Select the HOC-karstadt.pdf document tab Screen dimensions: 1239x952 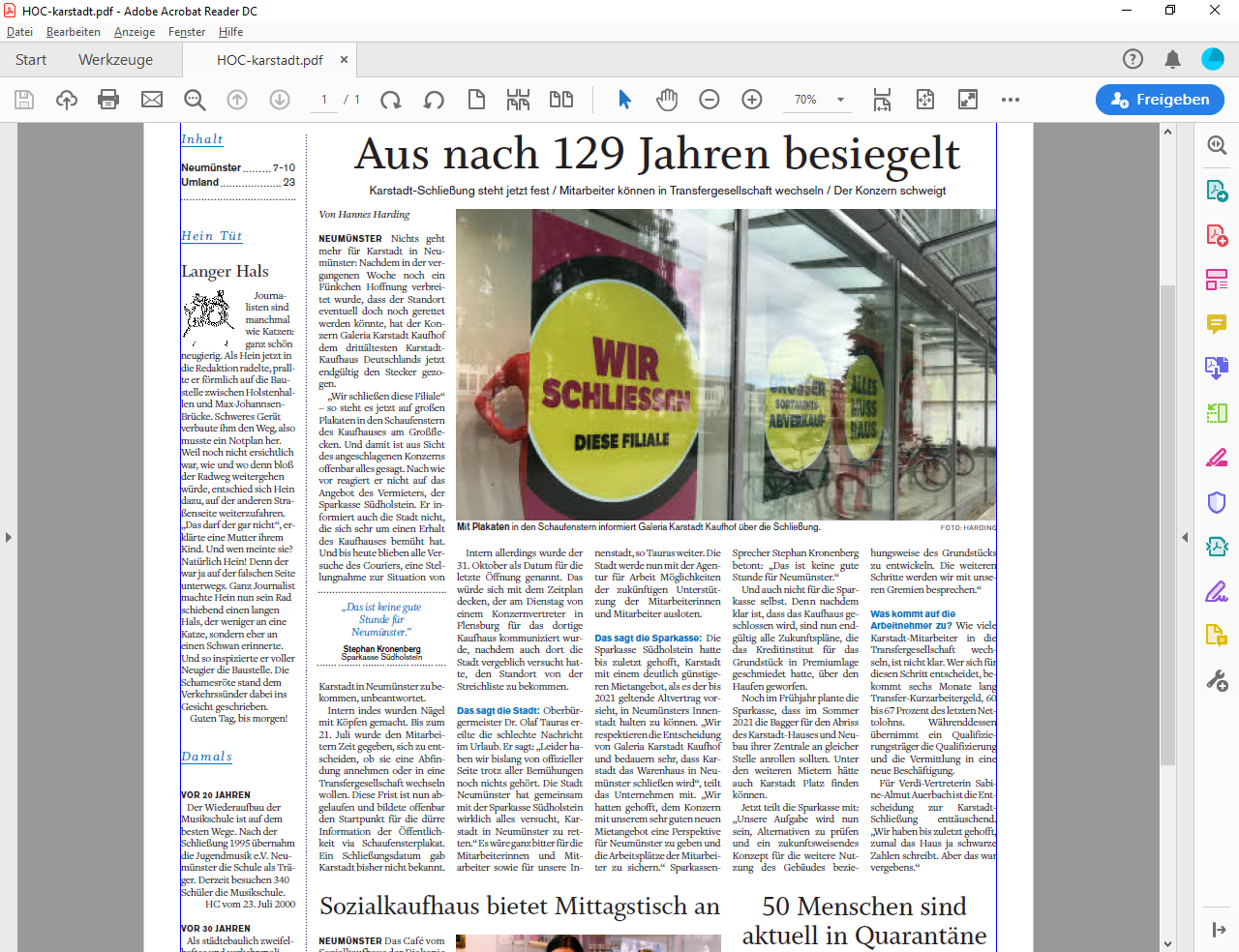tap(269, 60)
